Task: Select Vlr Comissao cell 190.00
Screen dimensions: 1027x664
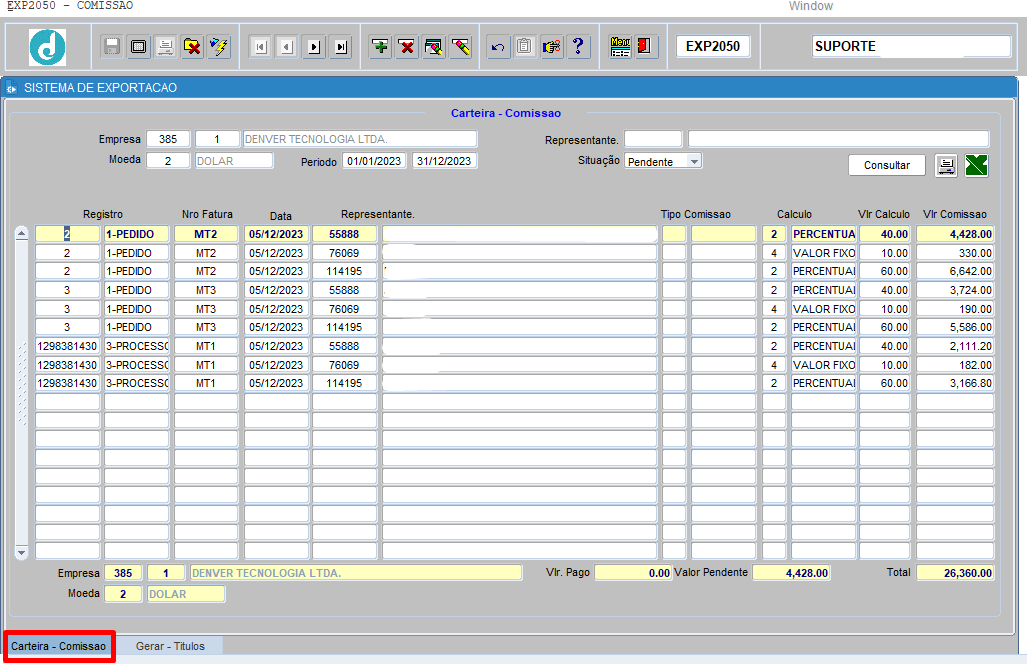Action: click(x=955, y=308)
